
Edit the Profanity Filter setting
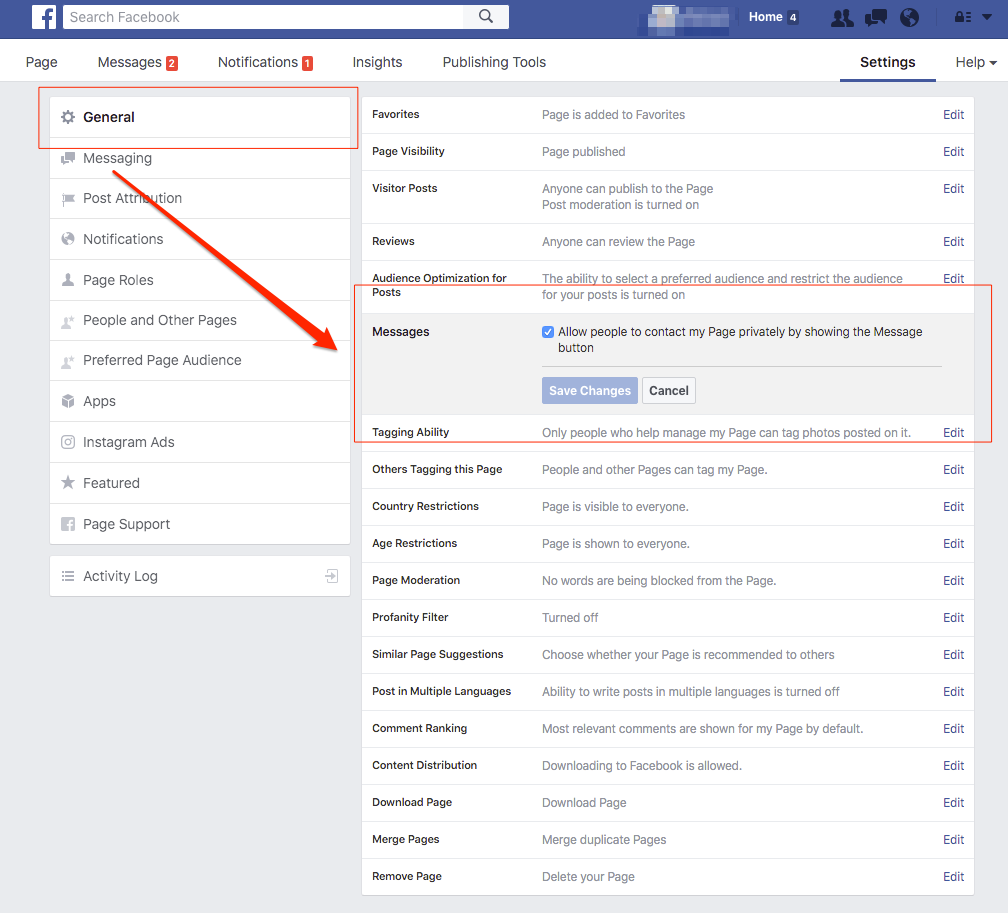[x=953, y=618]
